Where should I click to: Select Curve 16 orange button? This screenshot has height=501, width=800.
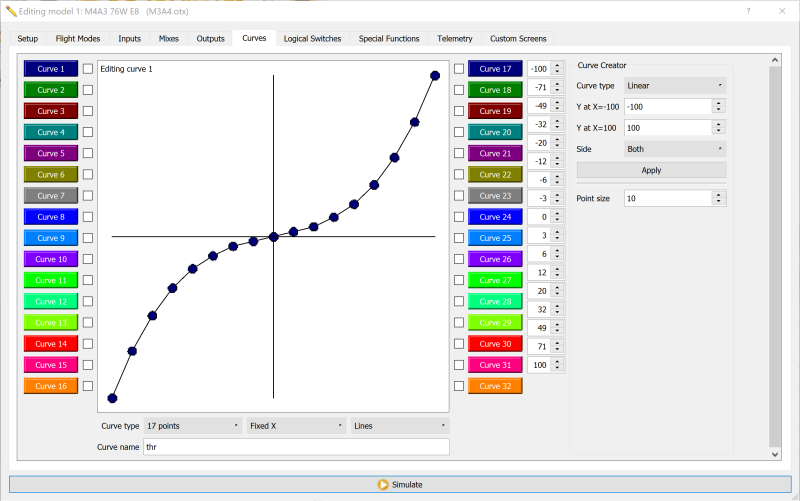pos(51,386)
